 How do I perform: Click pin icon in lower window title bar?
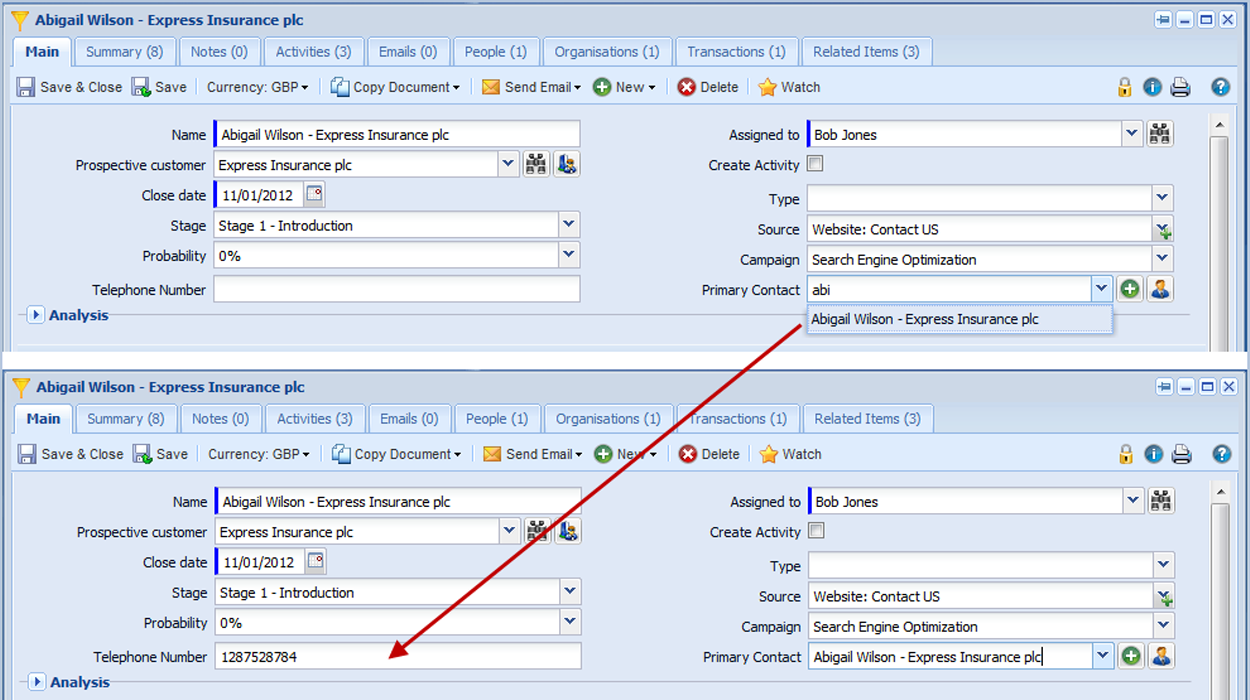[1164, 387]
